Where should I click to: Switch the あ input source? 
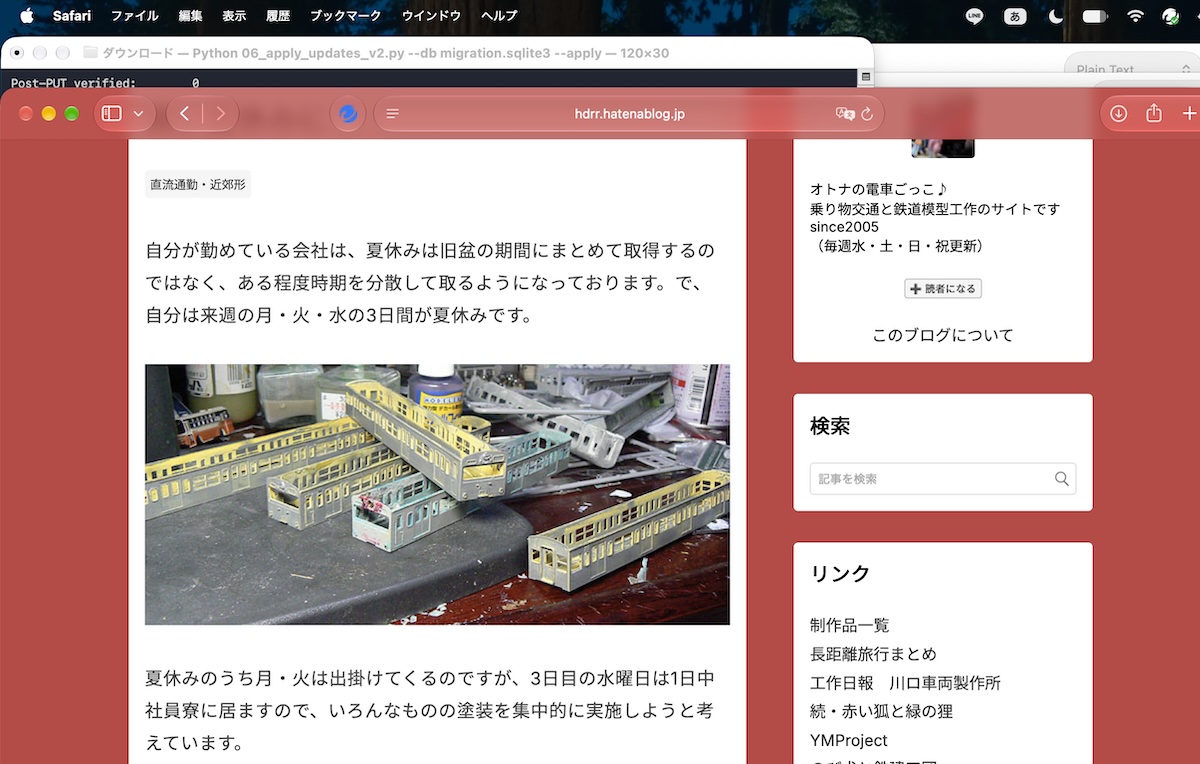pos(1016,16)
